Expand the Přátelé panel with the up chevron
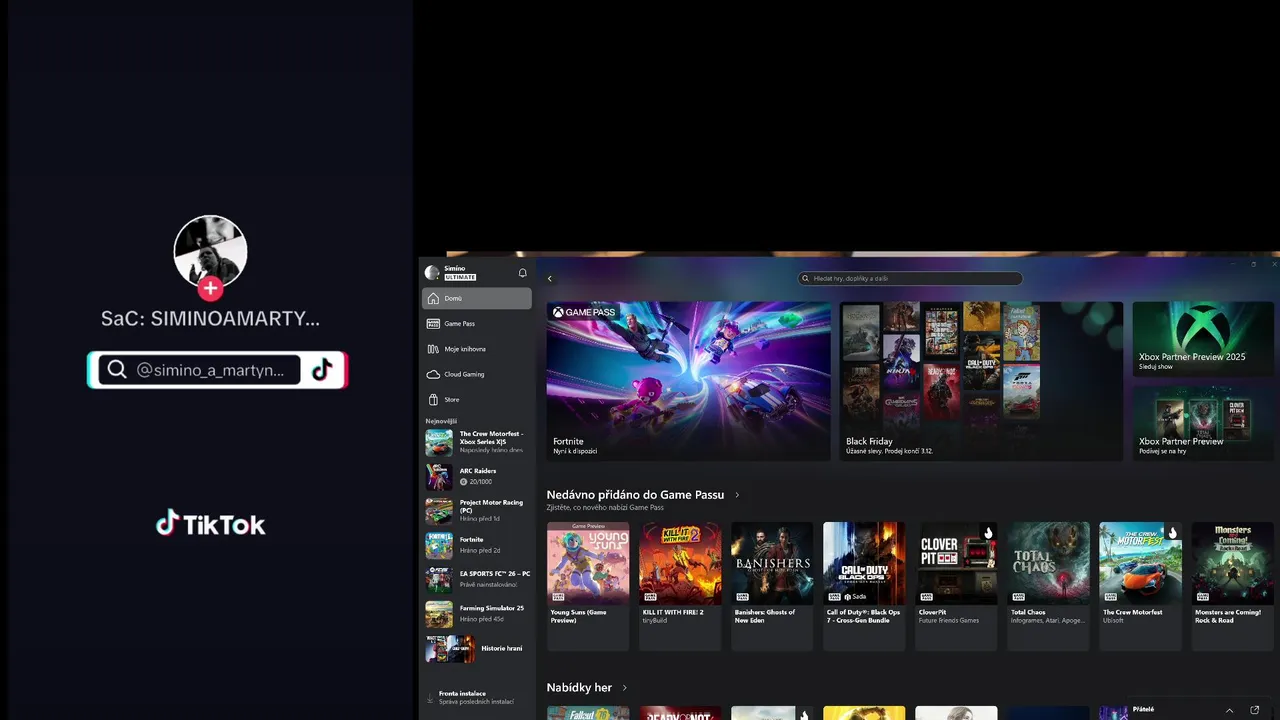 click(1229, 710)
